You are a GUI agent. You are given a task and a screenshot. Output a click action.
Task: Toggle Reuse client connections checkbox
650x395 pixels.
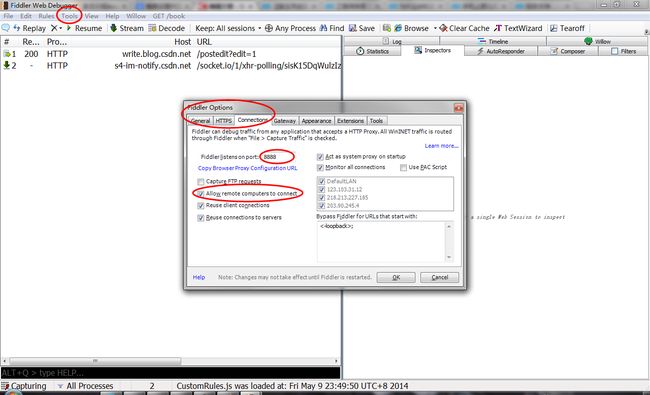tap(201, 206)
